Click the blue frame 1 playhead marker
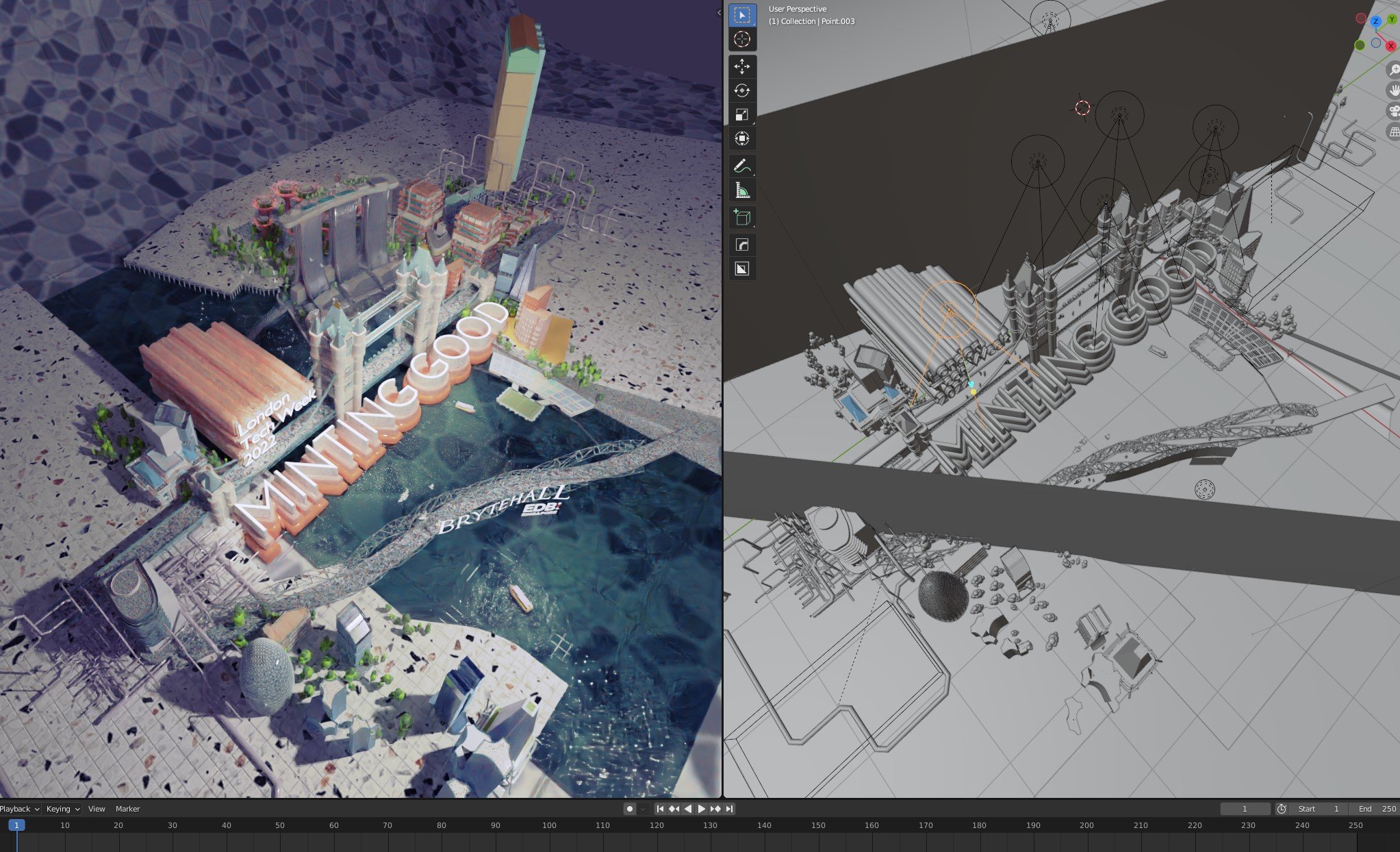The width and height of the screenshot is (1400, 852). point(16,825)
